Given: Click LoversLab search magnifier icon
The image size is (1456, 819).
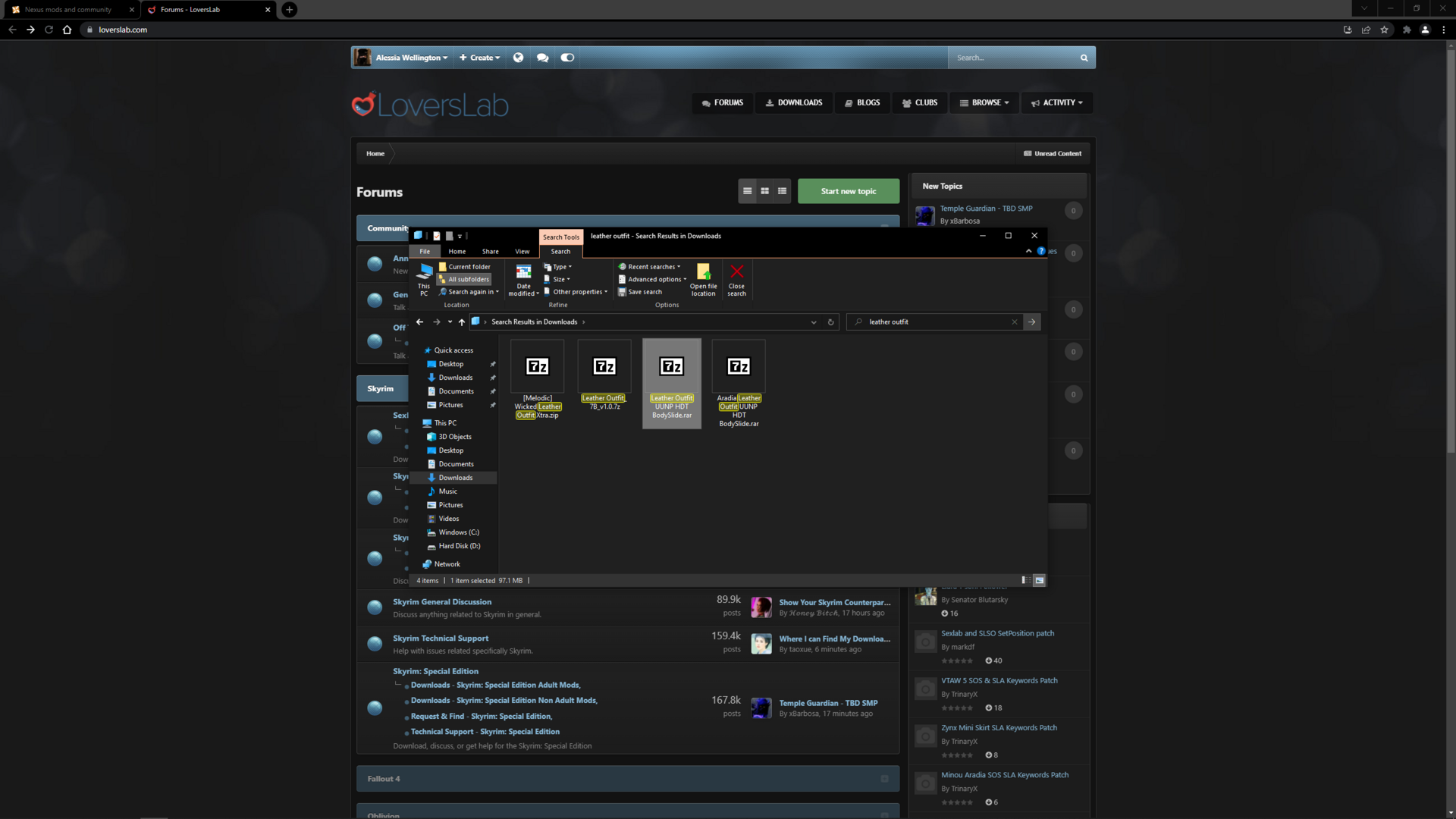Looking at the screenshot, I should (1084, 58).
